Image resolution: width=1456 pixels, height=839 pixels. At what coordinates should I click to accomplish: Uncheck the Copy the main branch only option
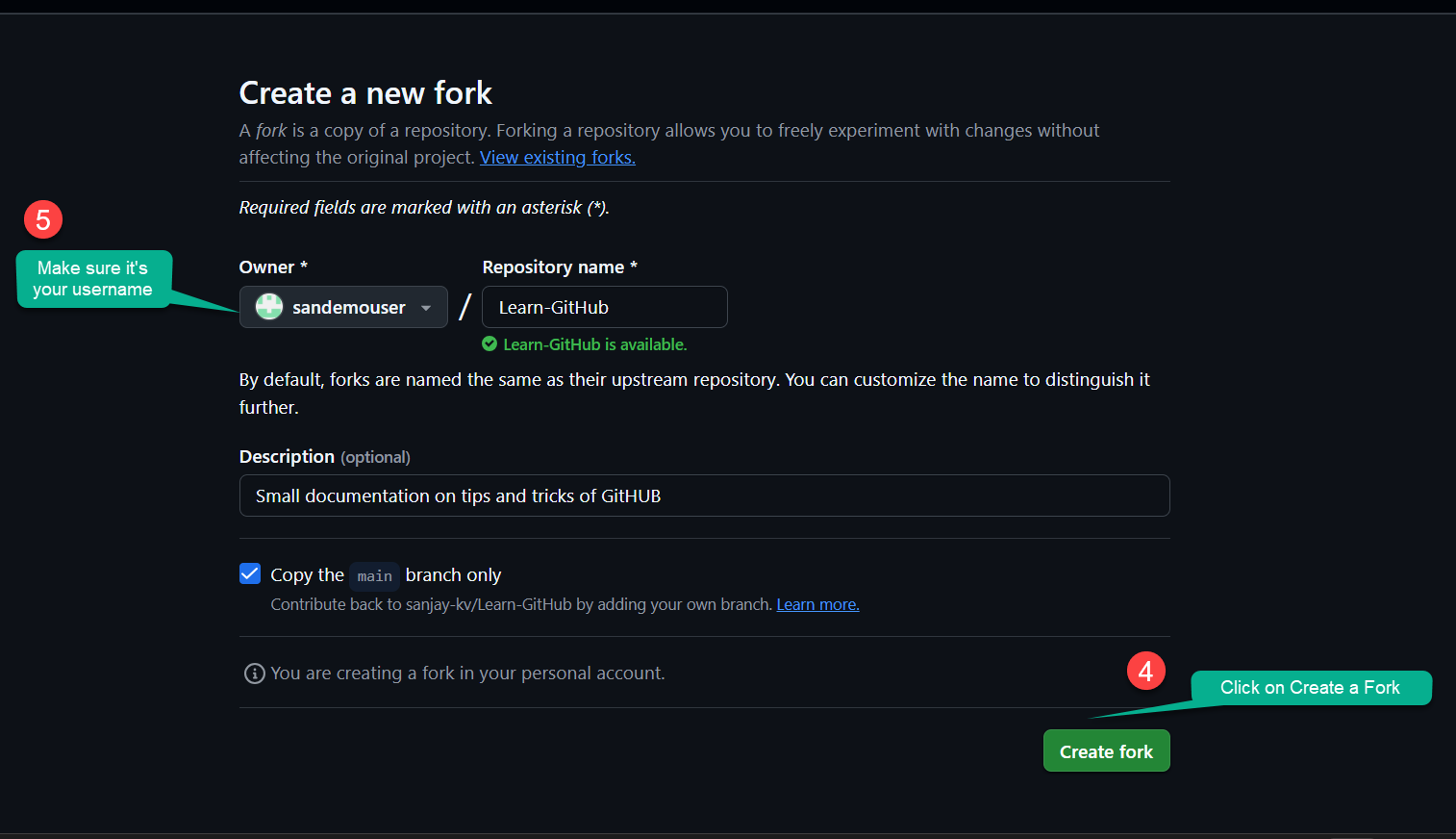[x=250, y=573]
